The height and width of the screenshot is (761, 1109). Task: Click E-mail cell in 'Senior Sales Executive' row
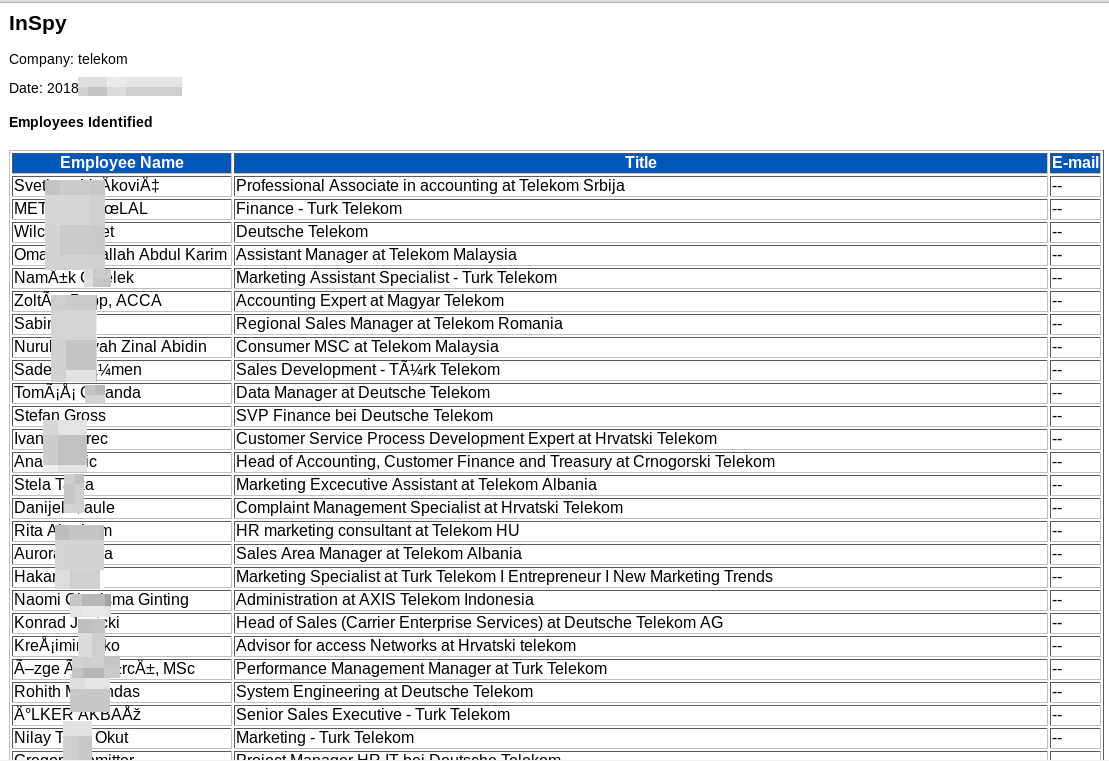coord(1075,715)
